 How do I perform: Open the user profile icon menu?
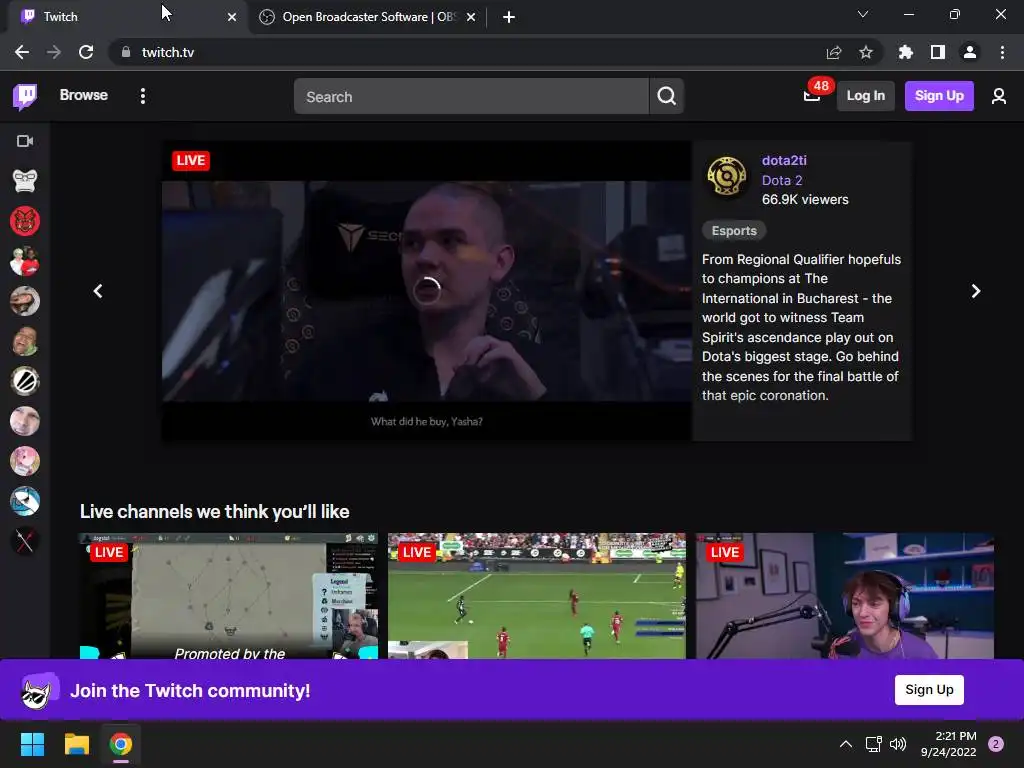(x=999, y=96)
